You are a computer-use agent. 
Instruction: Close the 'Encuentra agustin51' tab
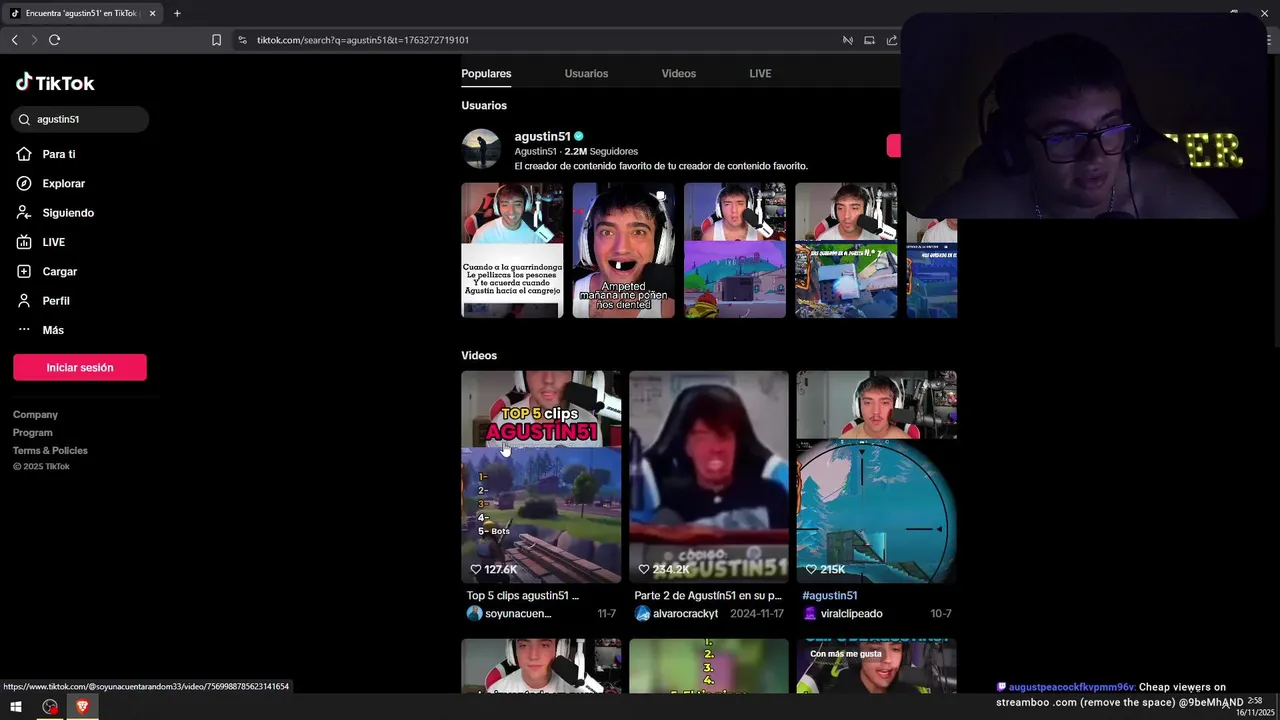152,13
